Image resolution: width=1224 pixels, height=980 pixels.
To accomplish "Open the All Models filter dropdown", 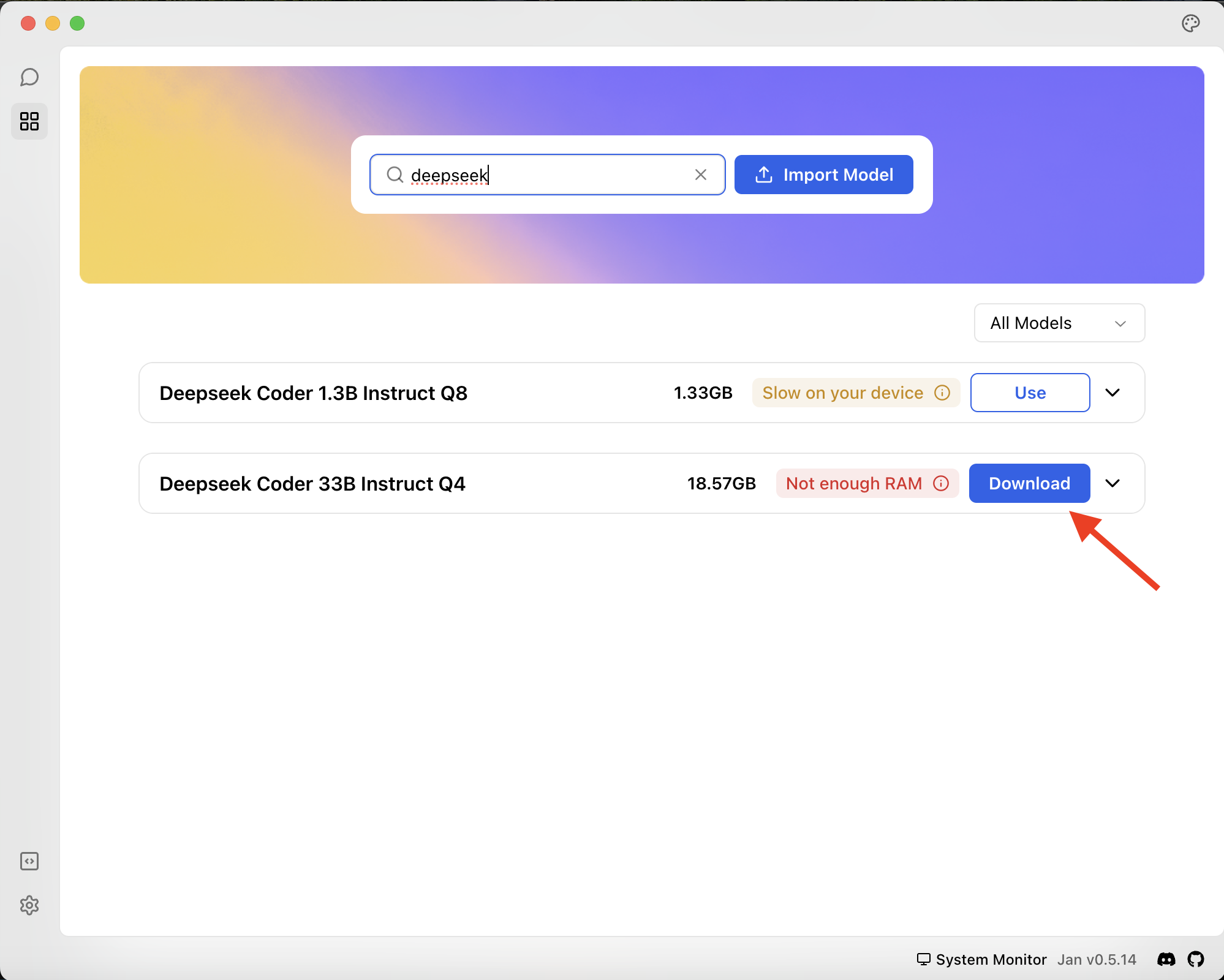I will coord(1058,323).
